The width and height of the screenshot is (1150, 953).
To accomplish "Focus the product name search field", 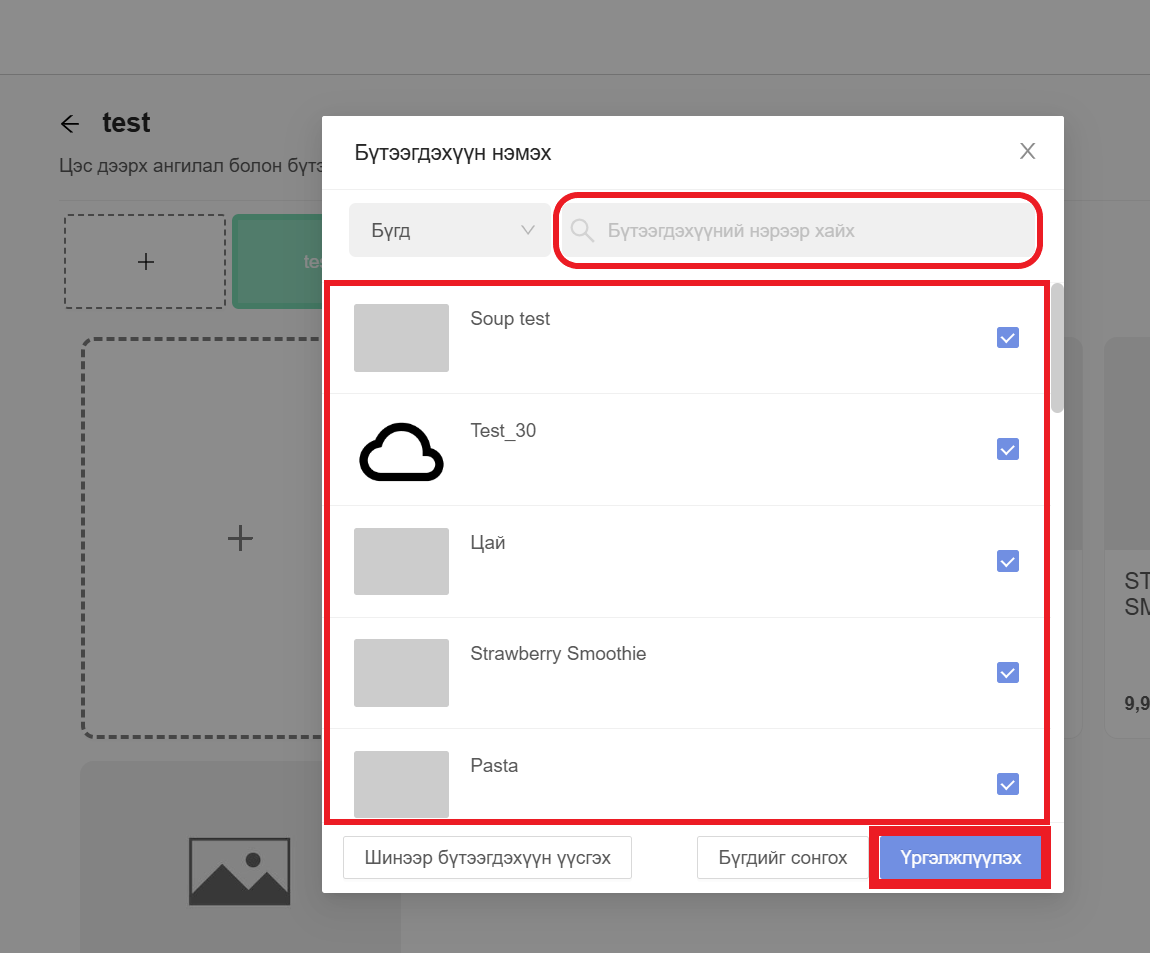I will coord(810,231).
